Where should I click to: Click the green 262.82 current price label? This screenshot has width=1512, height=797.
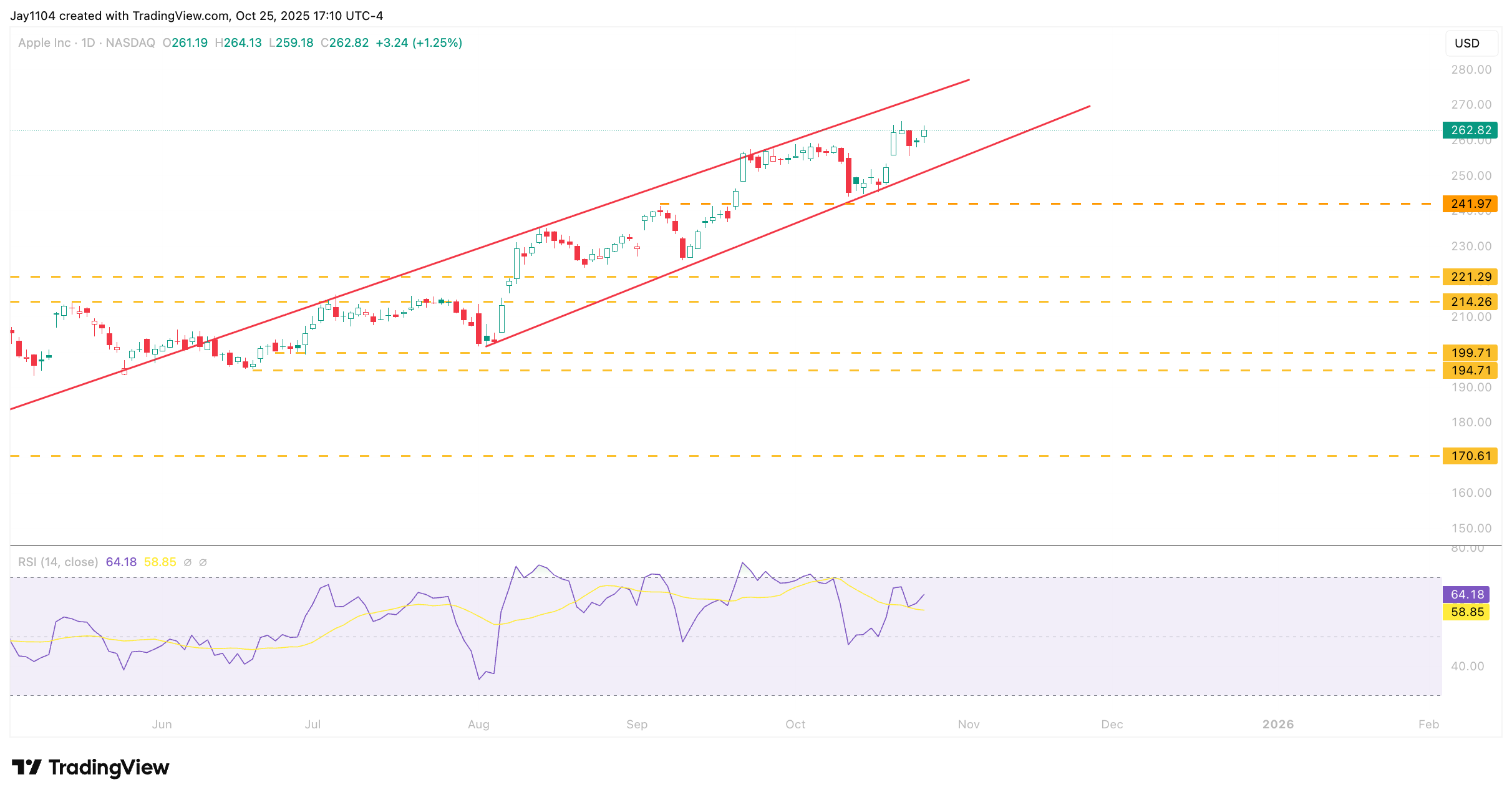tap(1470, 130)
